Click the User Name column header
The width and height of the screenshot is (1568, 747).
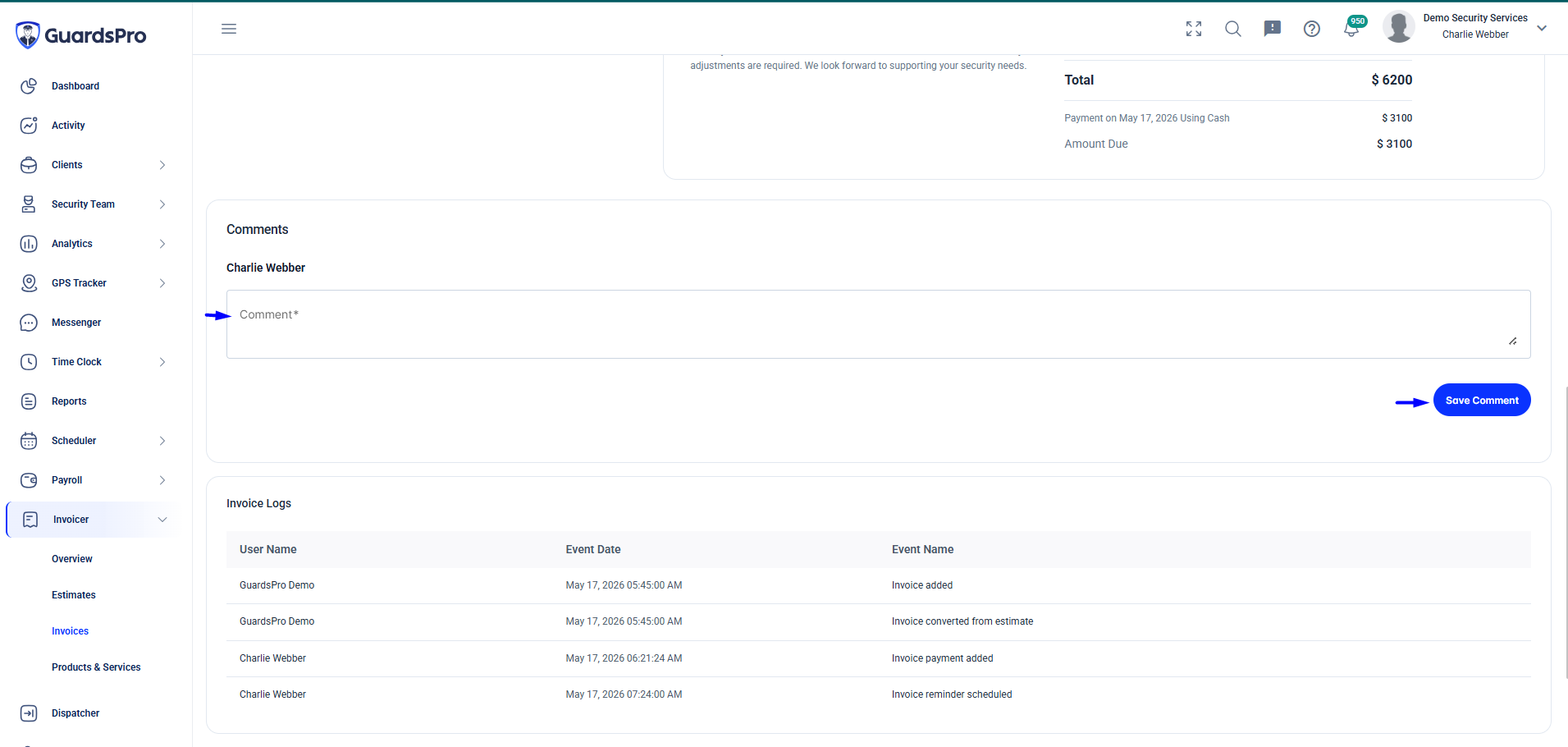[268, 549]
